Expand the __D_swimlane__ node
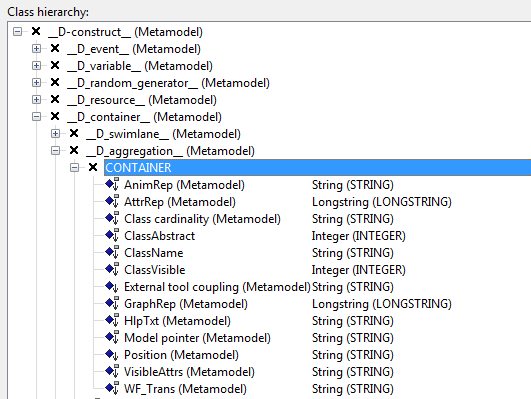The height and width of the screenshot is (399, 531). tap(56, 133)
